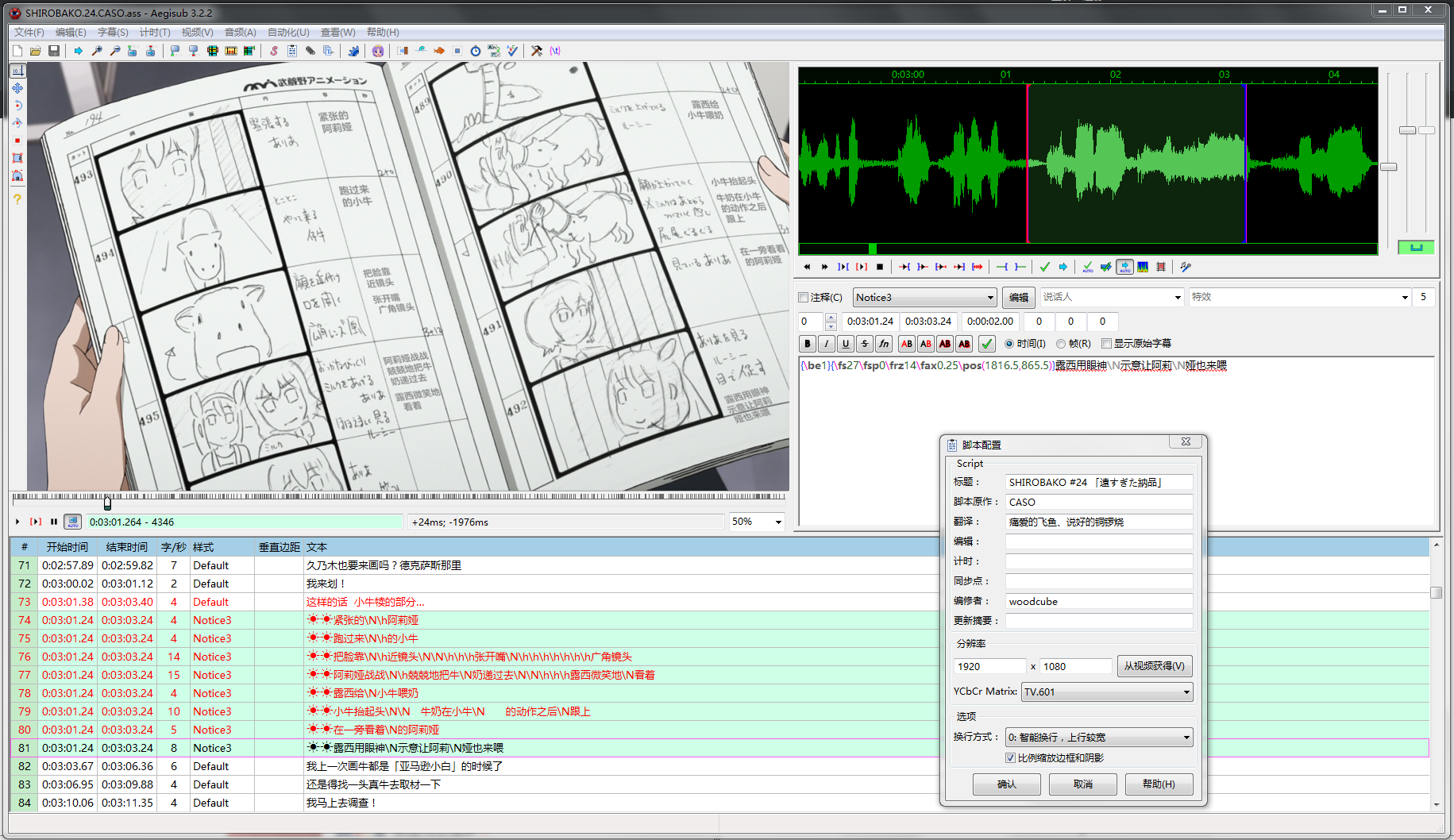Image resolution: width=1454 pixels, height=840 pixels.
Task: Open Automation Manager purple-haired girl icon
Action: click(378, 51)
